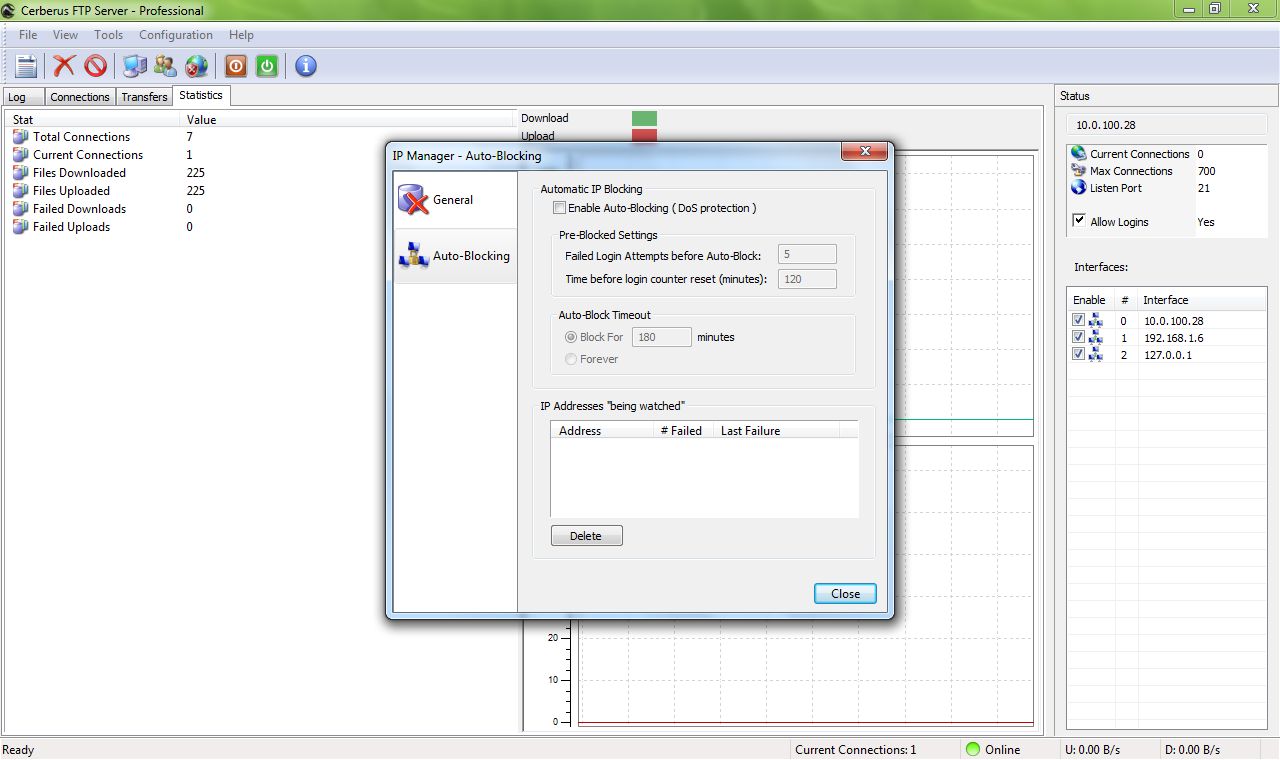Click network icon for interface 10.0.100.28

coord(1096,321)
